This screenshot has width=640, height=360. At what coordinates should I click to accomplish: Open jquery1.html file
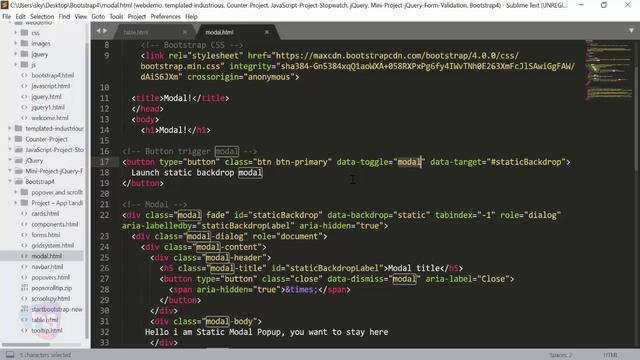[x=48, y=107]
